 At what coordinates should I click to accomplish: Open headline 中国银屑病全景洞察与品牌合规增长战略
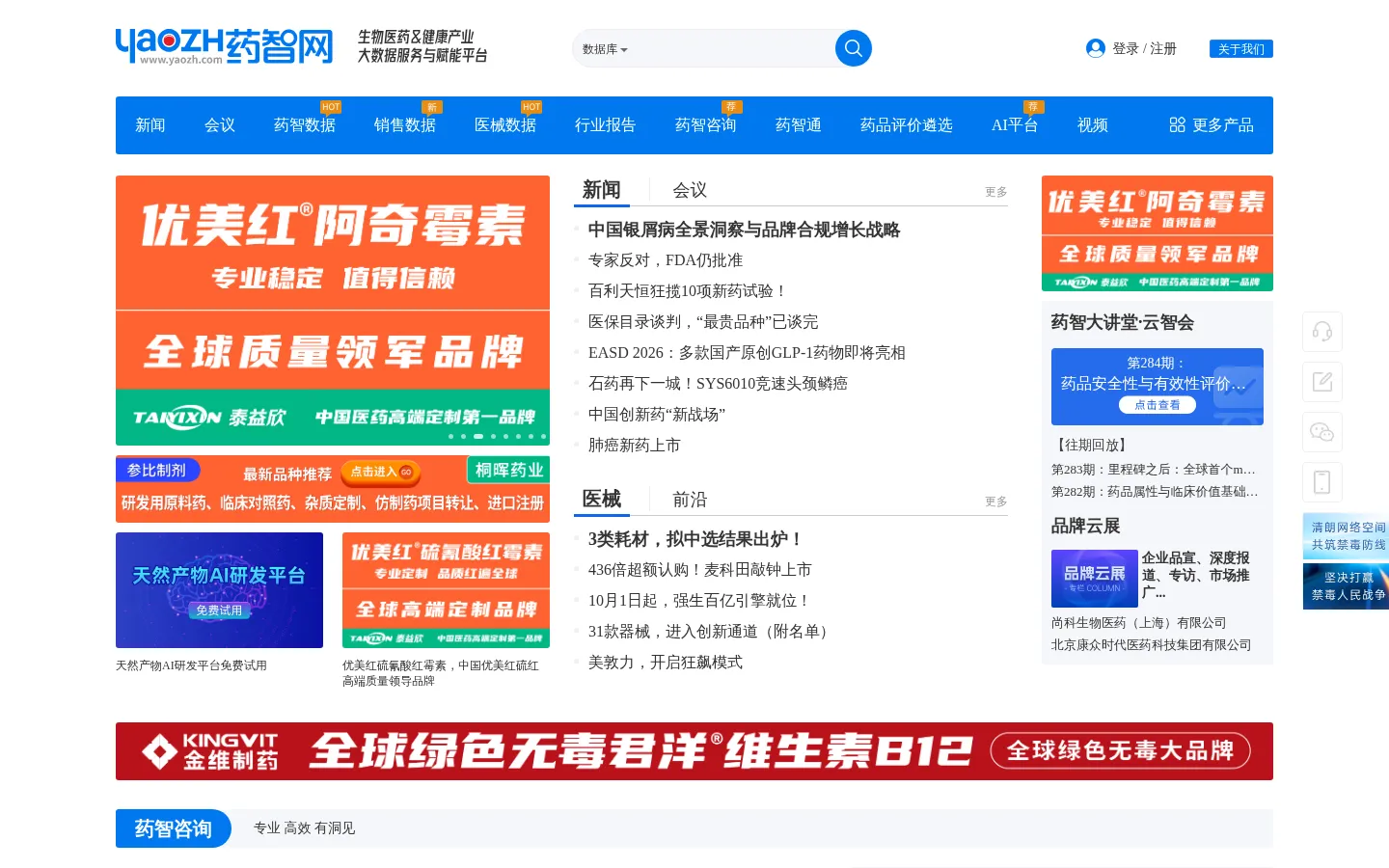click(744, 230)
